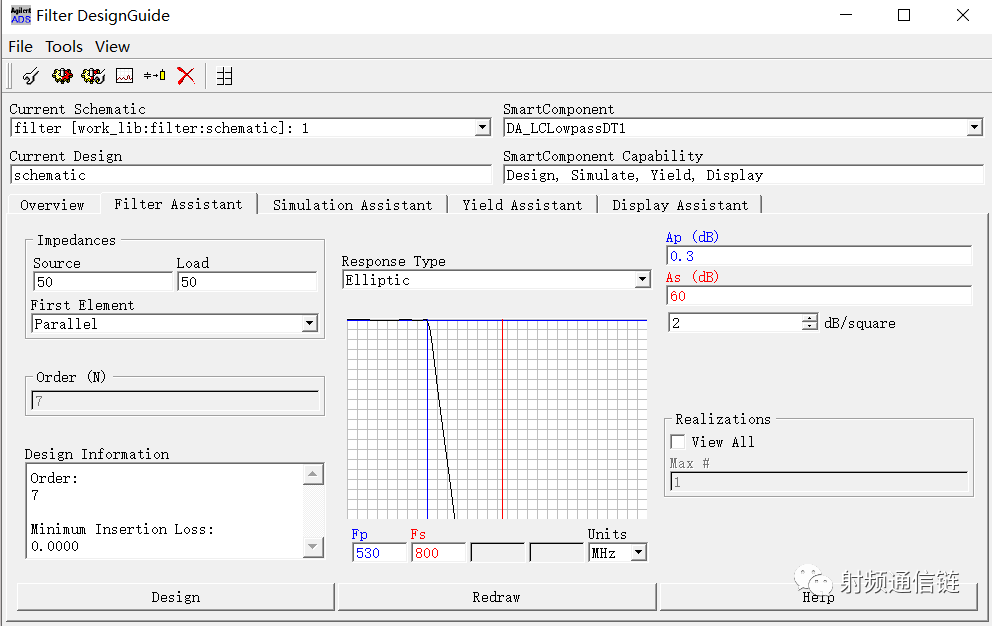The image size is (992, 626).
Task: Open the Display results graph icon
Action: coord(125,77)
